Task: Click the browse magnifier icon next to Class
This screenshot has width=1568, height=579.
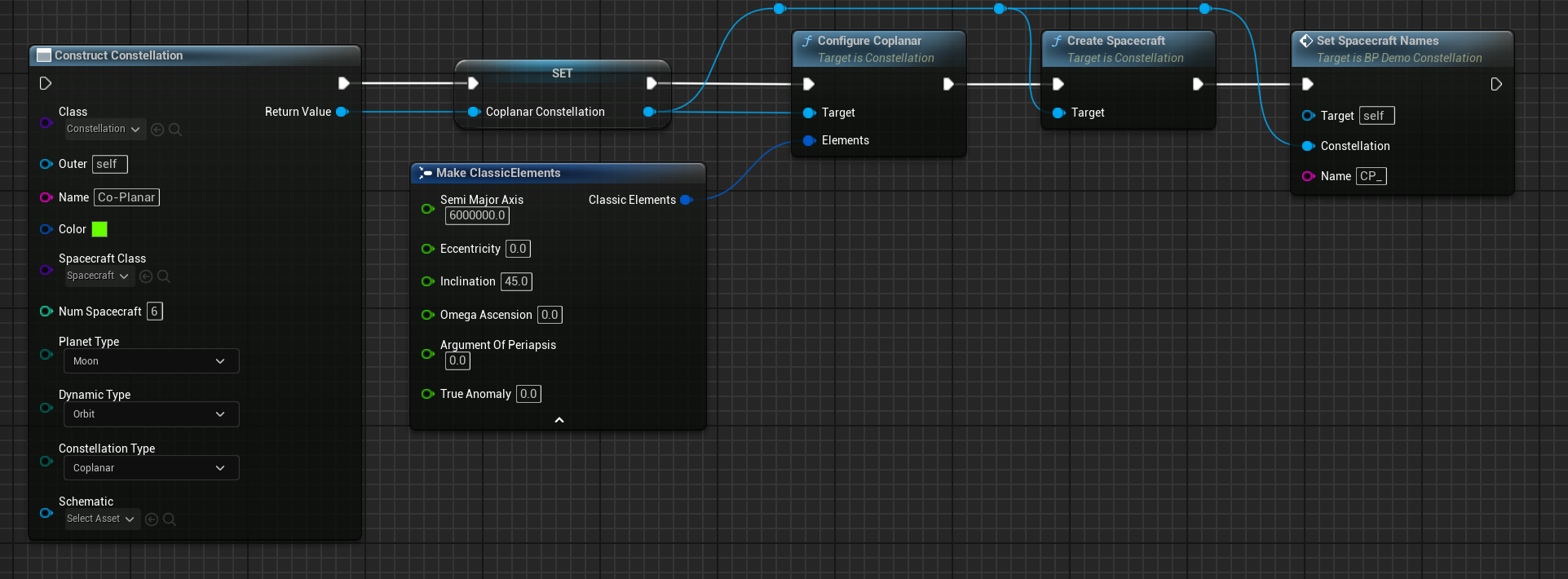Action: pyautogui.click(x=175, y=130)
